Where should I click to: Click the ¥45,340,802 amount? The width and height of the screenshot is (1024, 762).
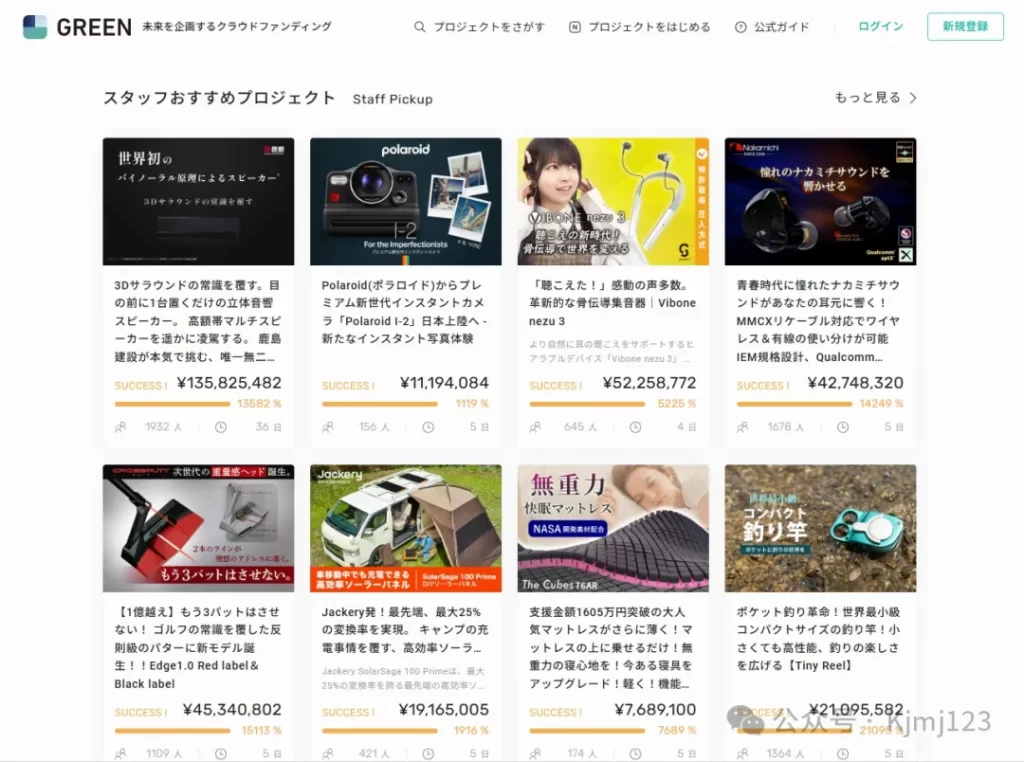pyautogui.click(x=232, y=710)
